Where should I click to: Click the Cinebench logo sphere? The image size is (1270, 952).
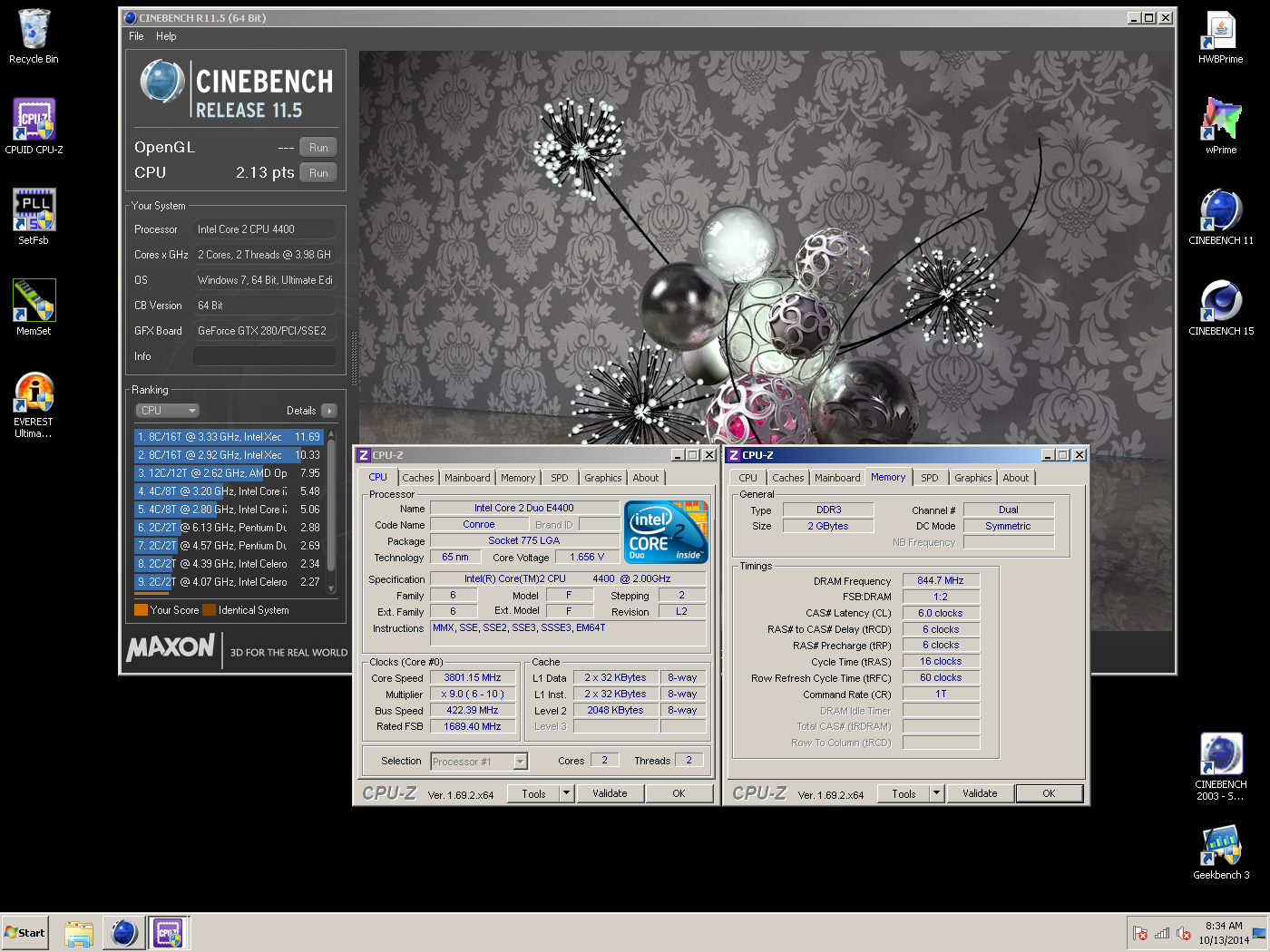coord(163,83)
